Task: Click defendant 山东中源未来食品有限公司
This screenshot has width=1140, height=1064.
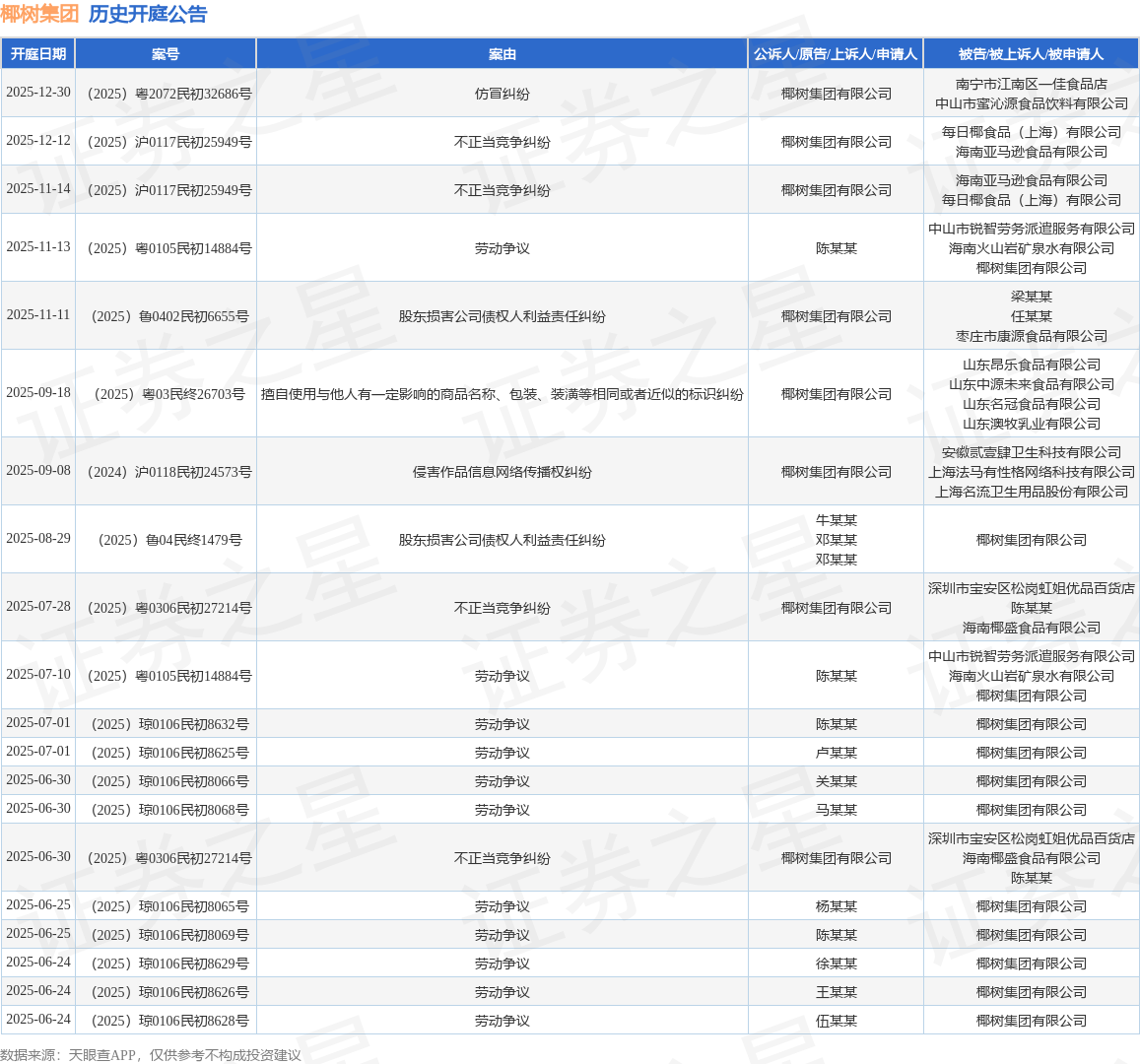Action: pyautogui.click(x=1031, y=384)
